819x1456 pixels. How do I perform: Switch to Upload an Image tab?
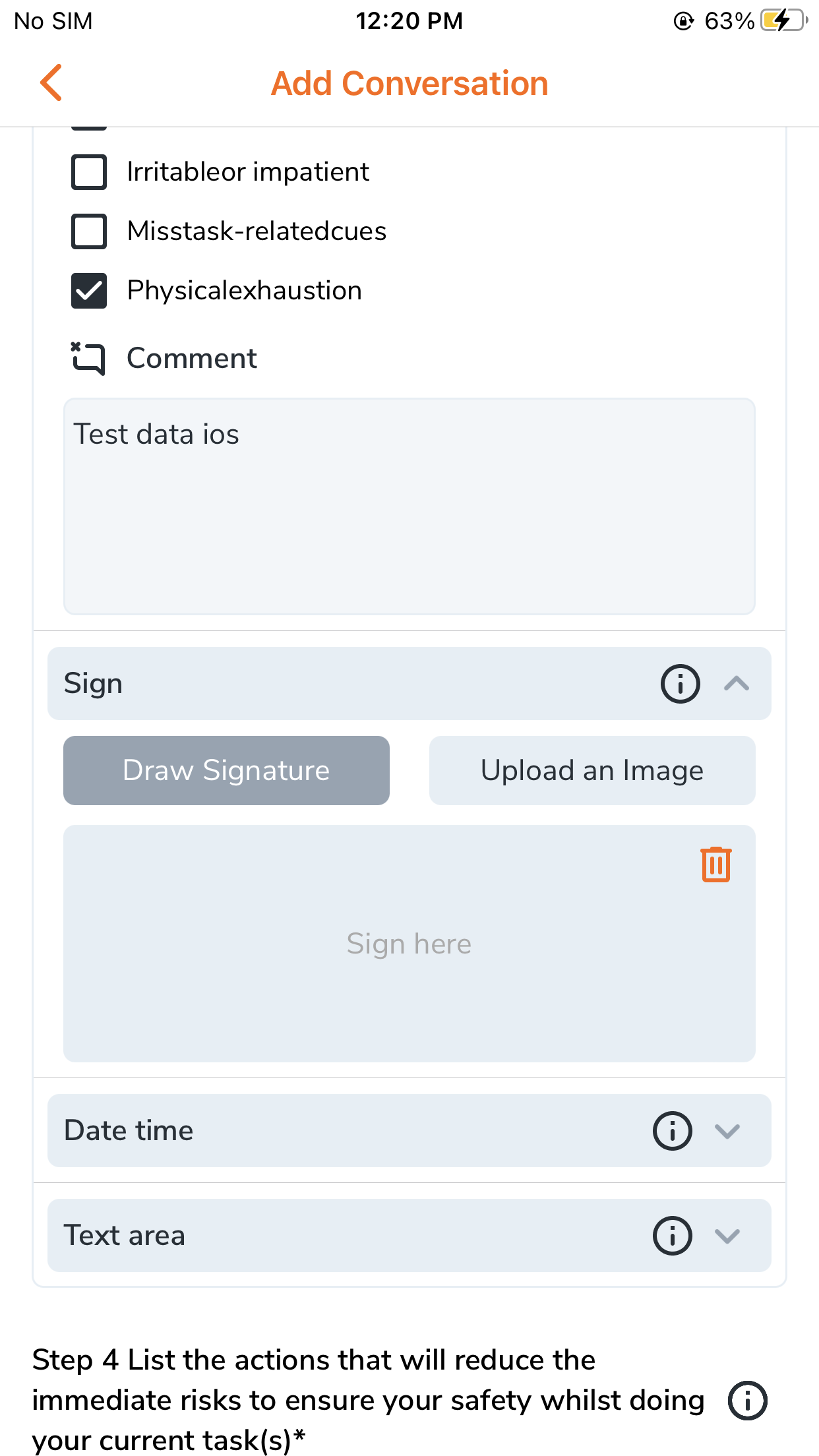click(x=592, y=770)
